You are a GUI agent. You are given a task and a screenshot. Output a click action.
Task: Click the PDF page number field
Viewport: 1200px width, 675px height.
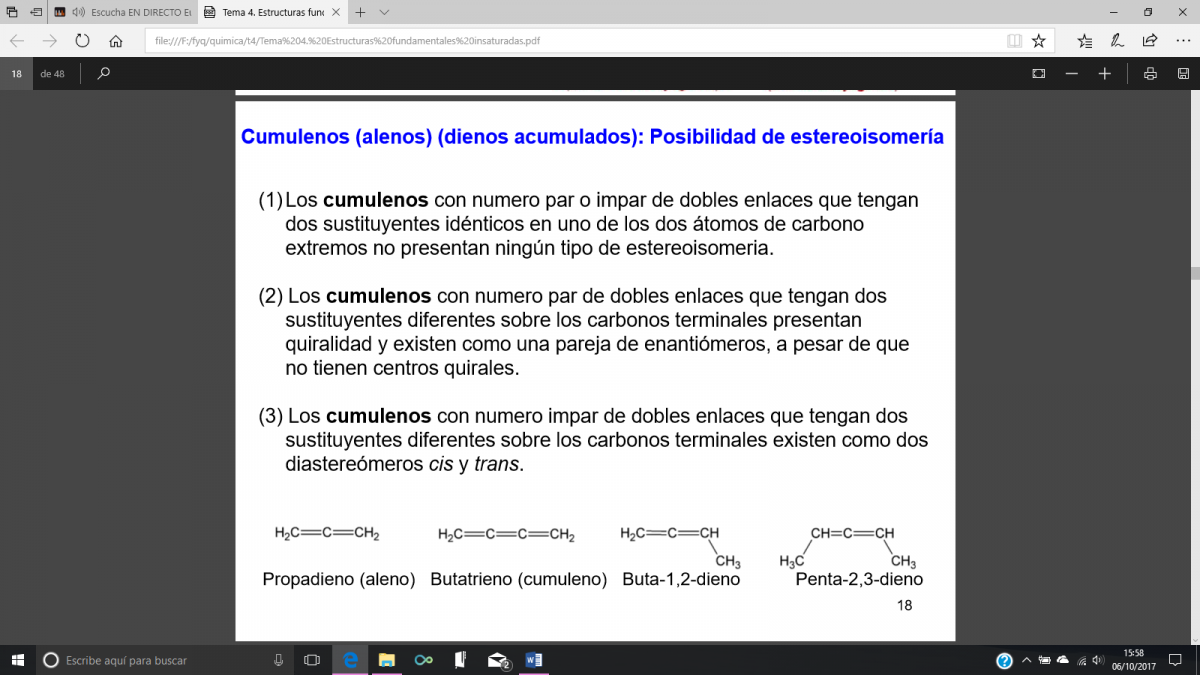pyautogui.click(x=17, y=73)
